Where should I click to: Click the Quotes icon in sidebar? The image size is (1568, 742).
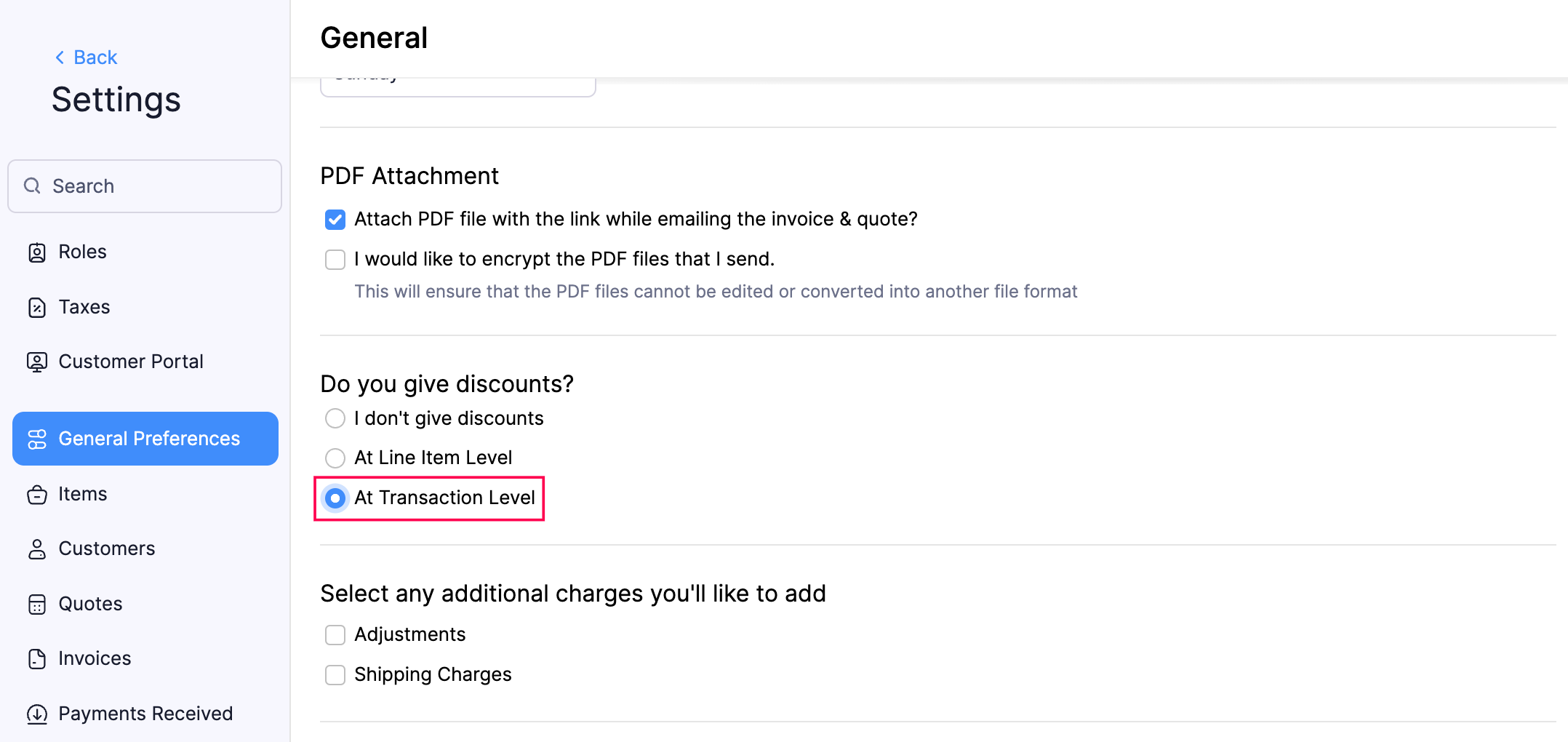tap(38, 604)
